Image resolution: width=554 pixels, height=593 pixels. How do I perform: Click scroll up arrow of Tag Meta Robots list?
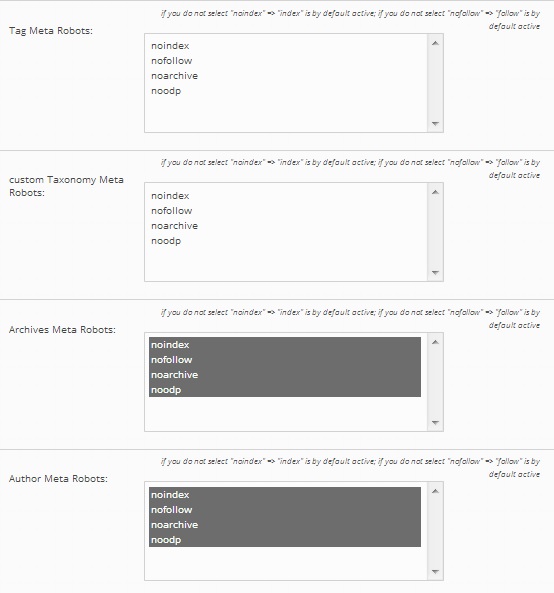[x=435, y=43]
